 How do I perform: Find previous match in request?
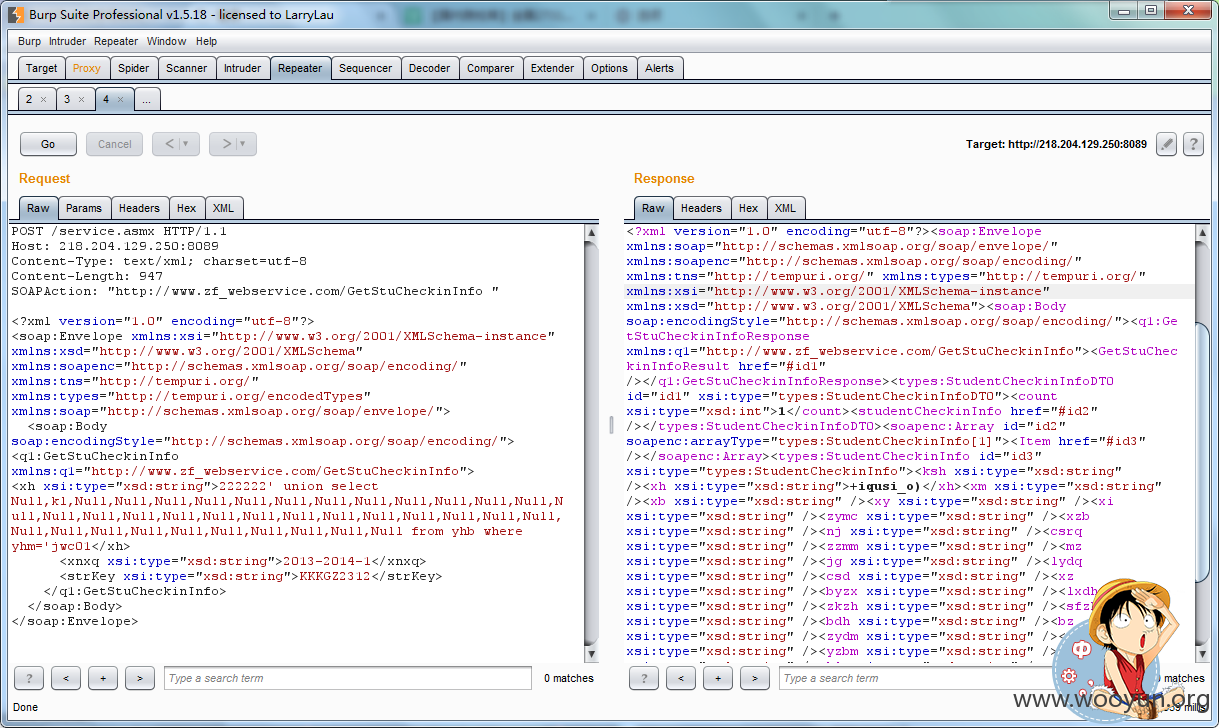click(x=66, y=678)
